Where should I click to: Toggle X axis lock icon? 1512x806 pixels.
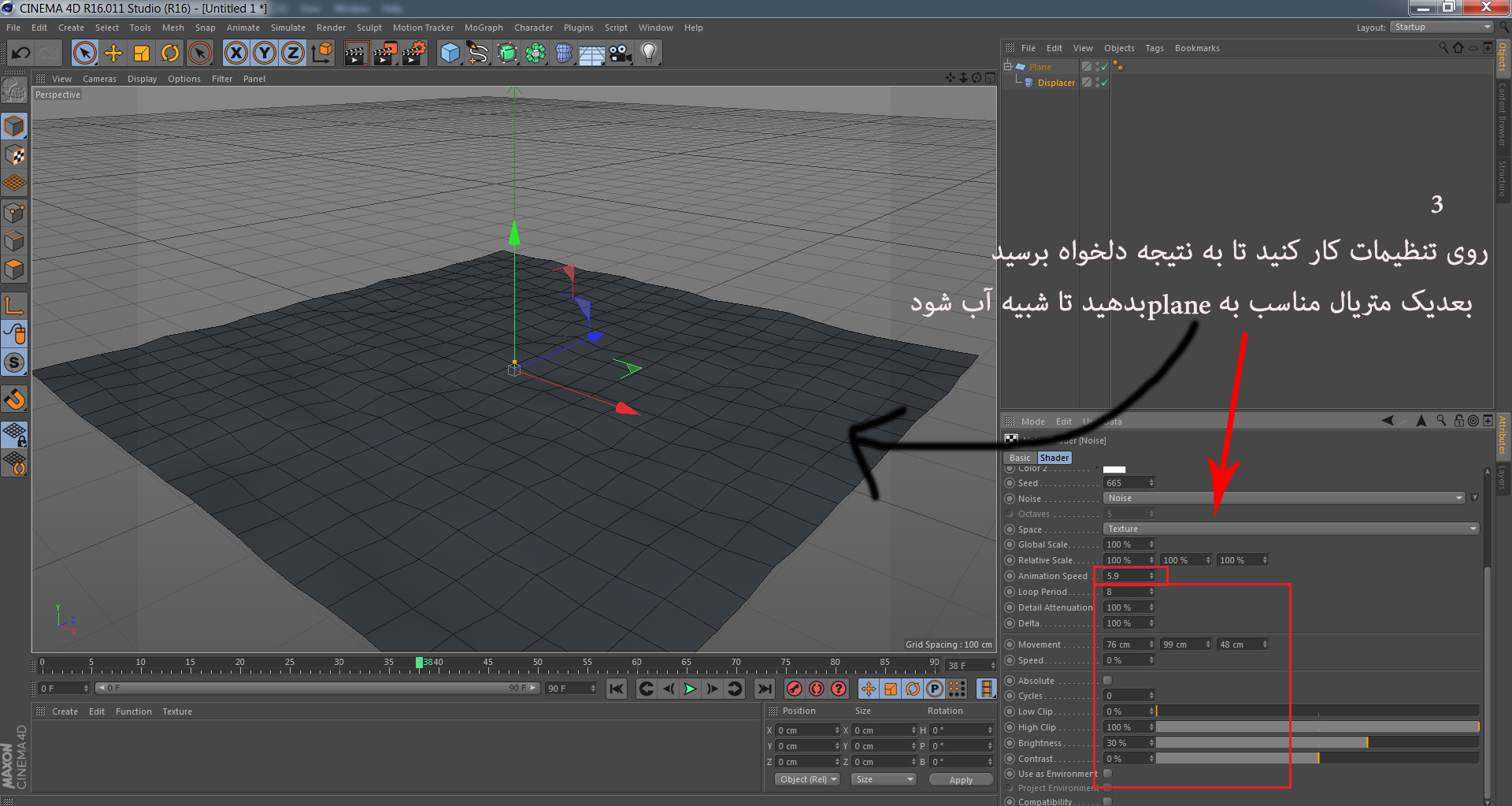[235, 54]
